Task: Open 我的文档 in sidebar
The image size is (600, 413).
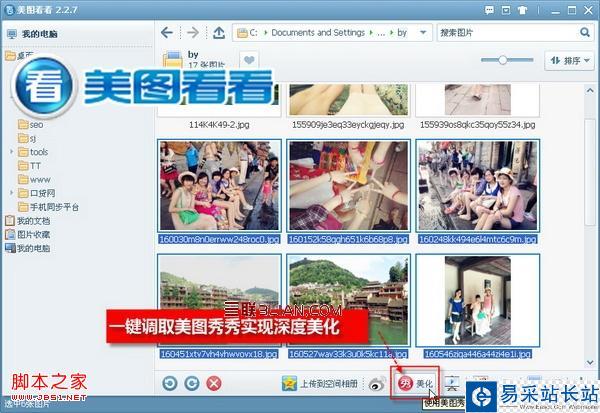Action: point(27,221)
